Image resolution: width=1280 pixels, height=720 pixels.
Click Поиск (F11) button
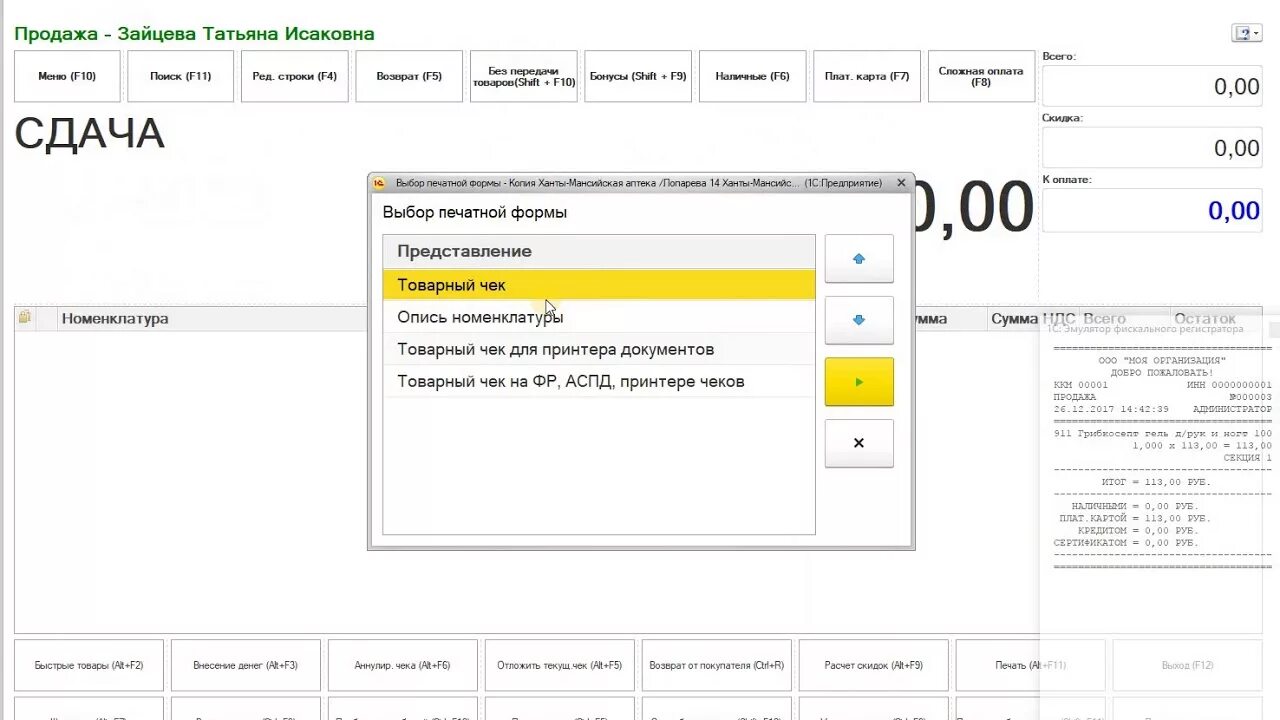(x=181, y=76)
